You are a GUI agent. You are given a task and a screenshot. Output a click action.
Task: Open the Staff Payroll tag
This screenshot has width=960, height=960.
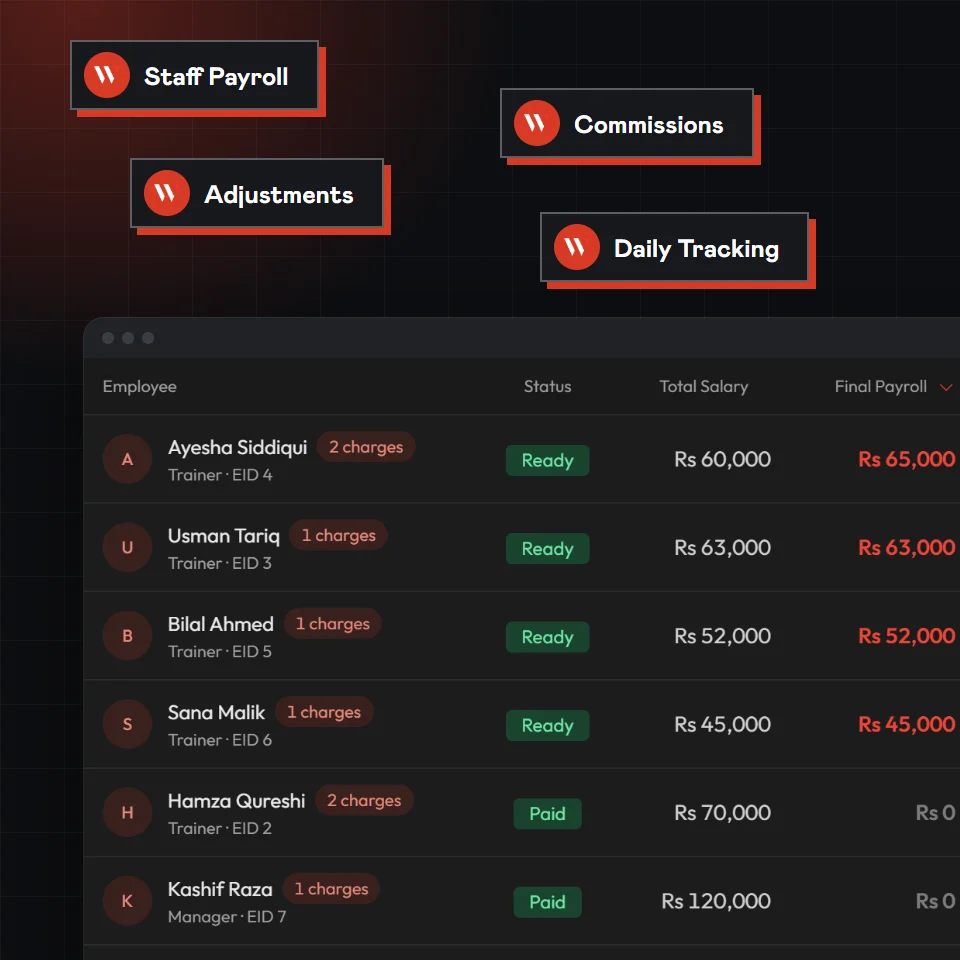[x=195, y=75]
